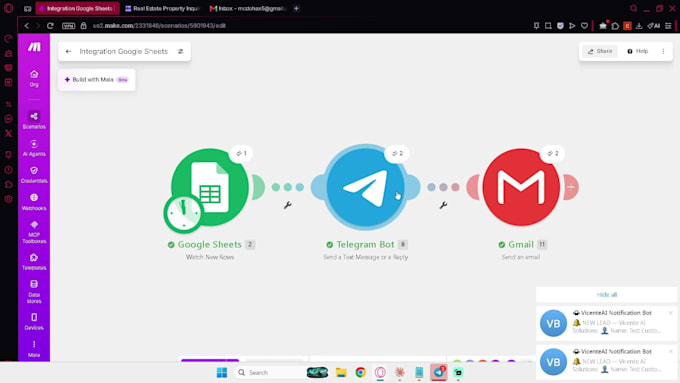Open Webhooks in the sidebar
Viewport: 680px width, 383px height.
tap(34, 202)
